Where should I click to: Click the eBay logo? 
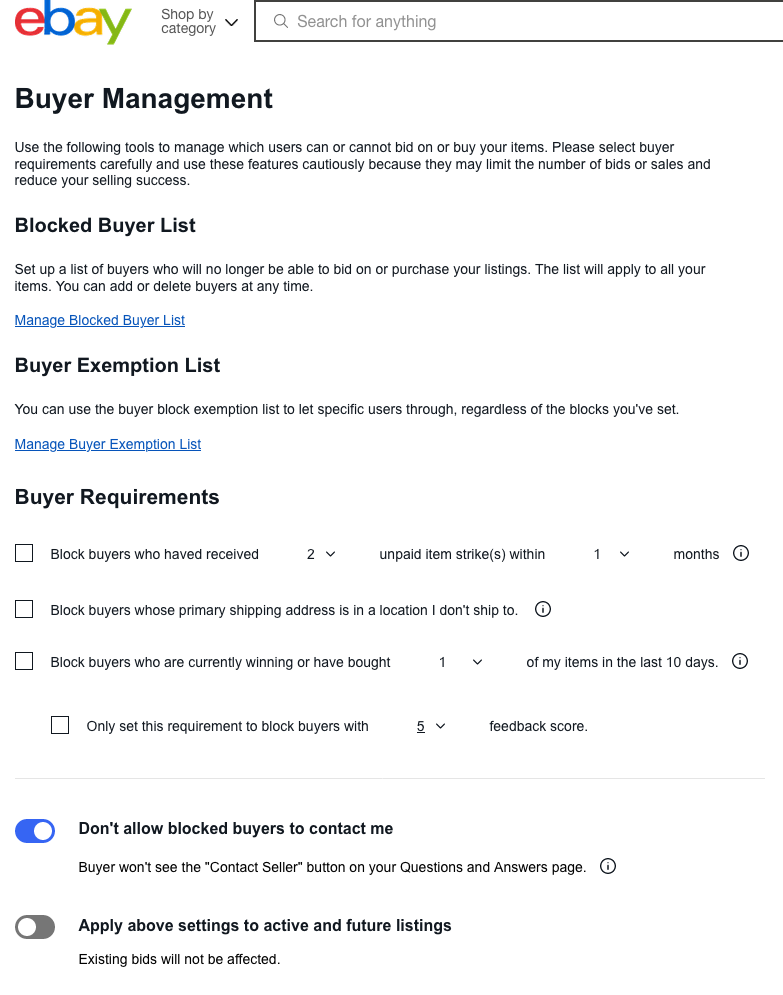(x=73, y=22)
